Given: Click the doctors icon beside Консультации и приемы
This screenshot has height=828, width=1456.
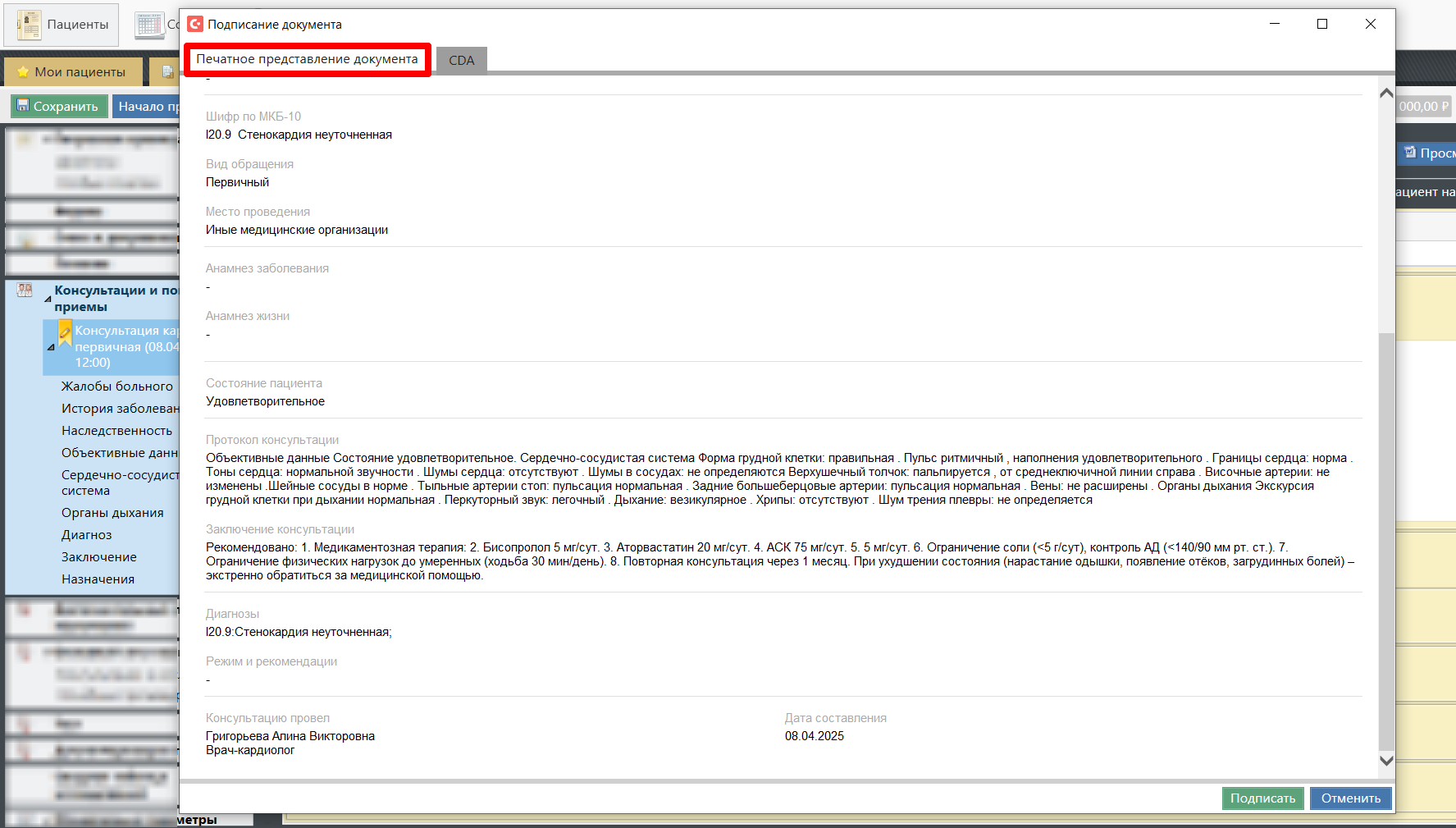Looking at the screenshot, I should pyautogui.click(x=25, y=290).
